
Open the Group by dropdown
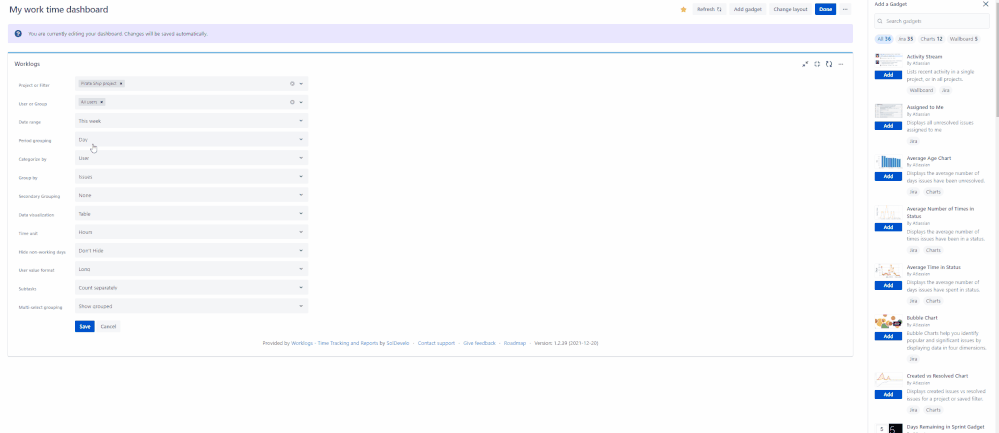point(191,176)
